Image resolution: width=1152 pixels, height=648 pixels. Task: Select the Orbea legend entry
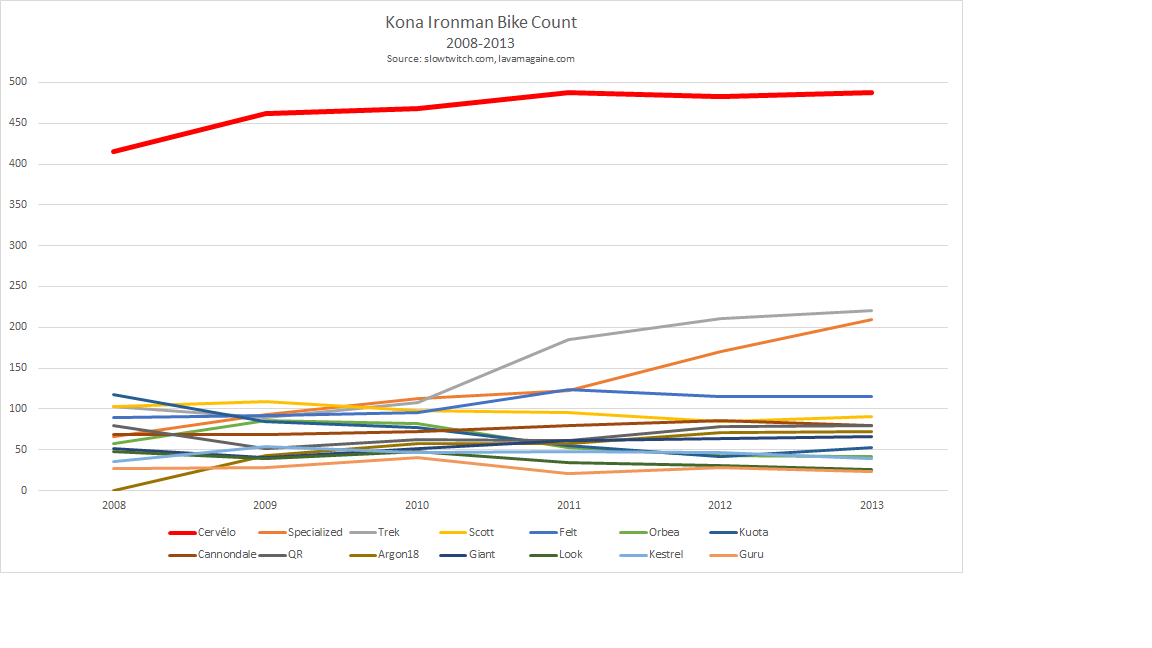[649, 533]
